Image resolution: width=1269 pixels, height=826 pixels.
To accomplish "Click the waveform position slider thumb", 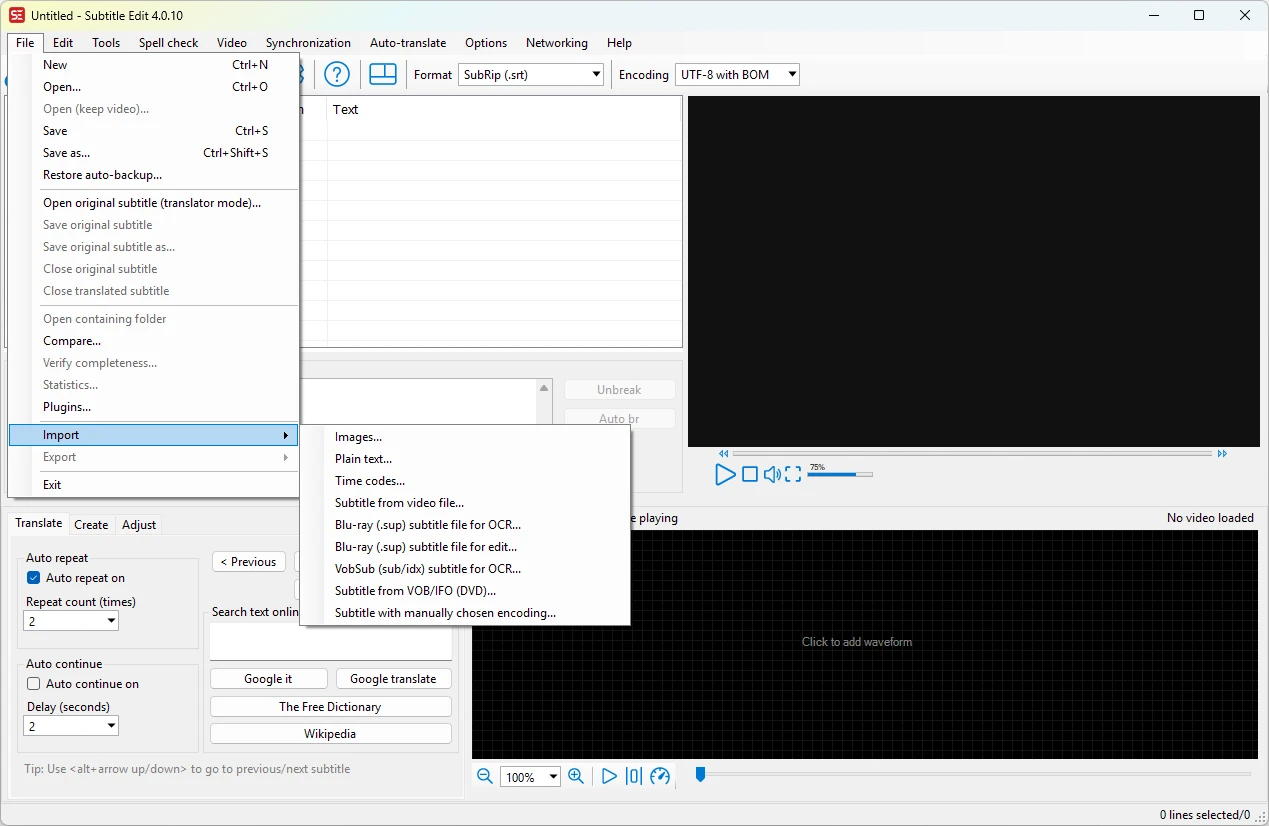I will pos(700,775).
